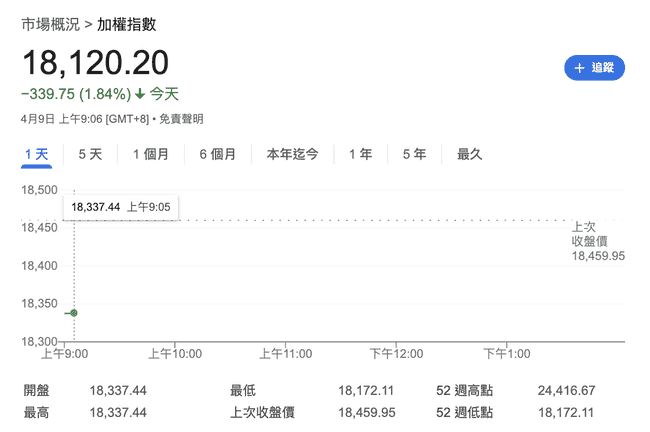Click the 52 週高點 row label
650x432 pixels.
pyautogui.click(x=464, y=391)
